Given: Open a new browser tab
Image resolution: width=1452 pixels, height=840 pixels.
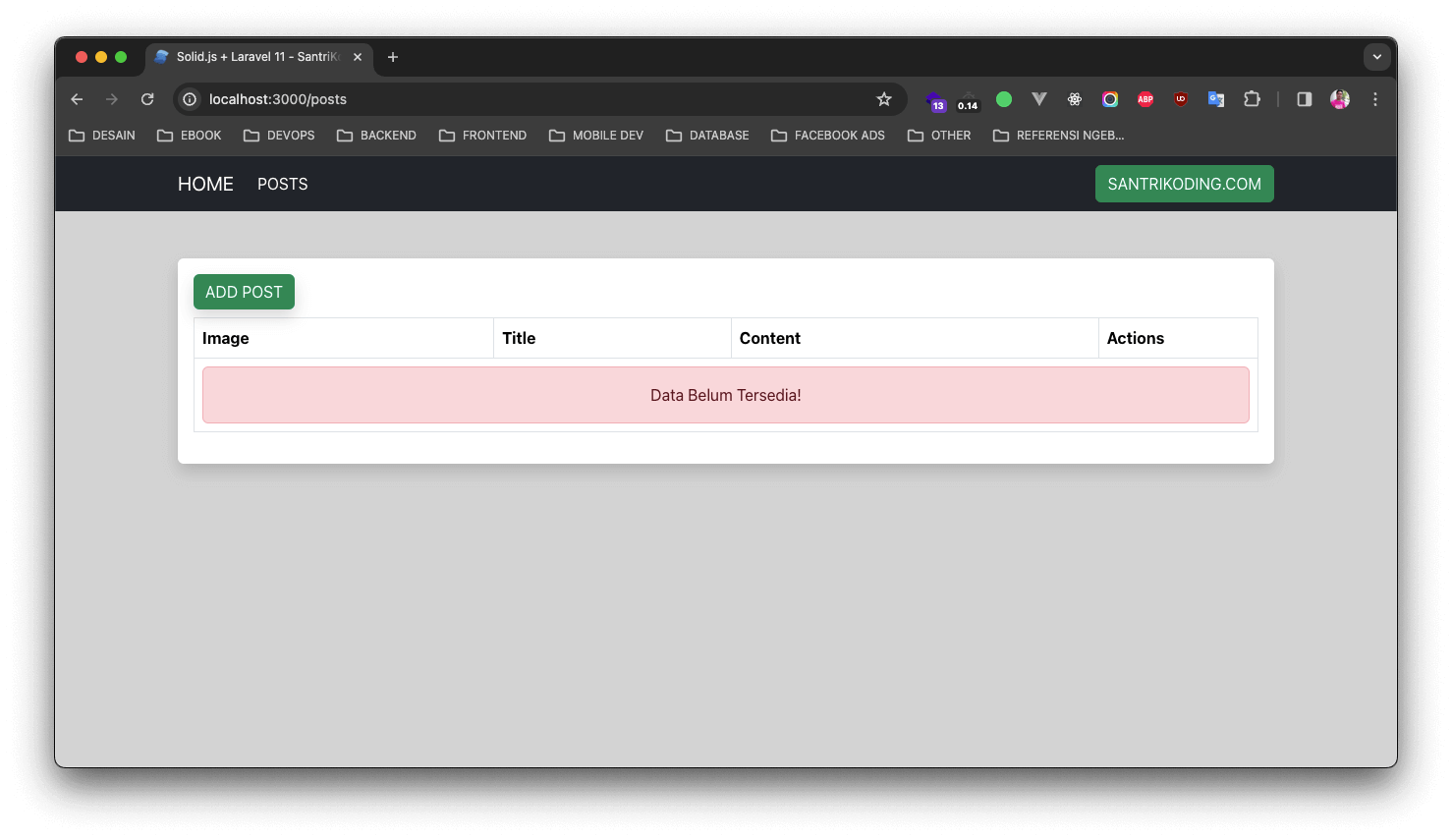Looking at the screenshot, I should point(393,57).
